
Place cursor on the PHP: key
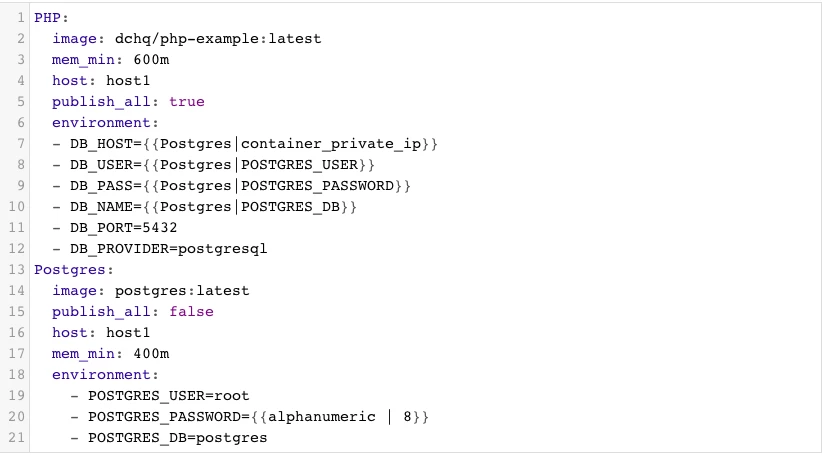(50, 18)
